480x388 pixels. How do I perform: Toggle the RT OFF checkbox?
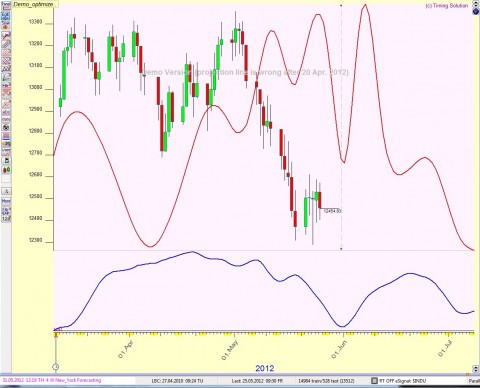(374, 380)
